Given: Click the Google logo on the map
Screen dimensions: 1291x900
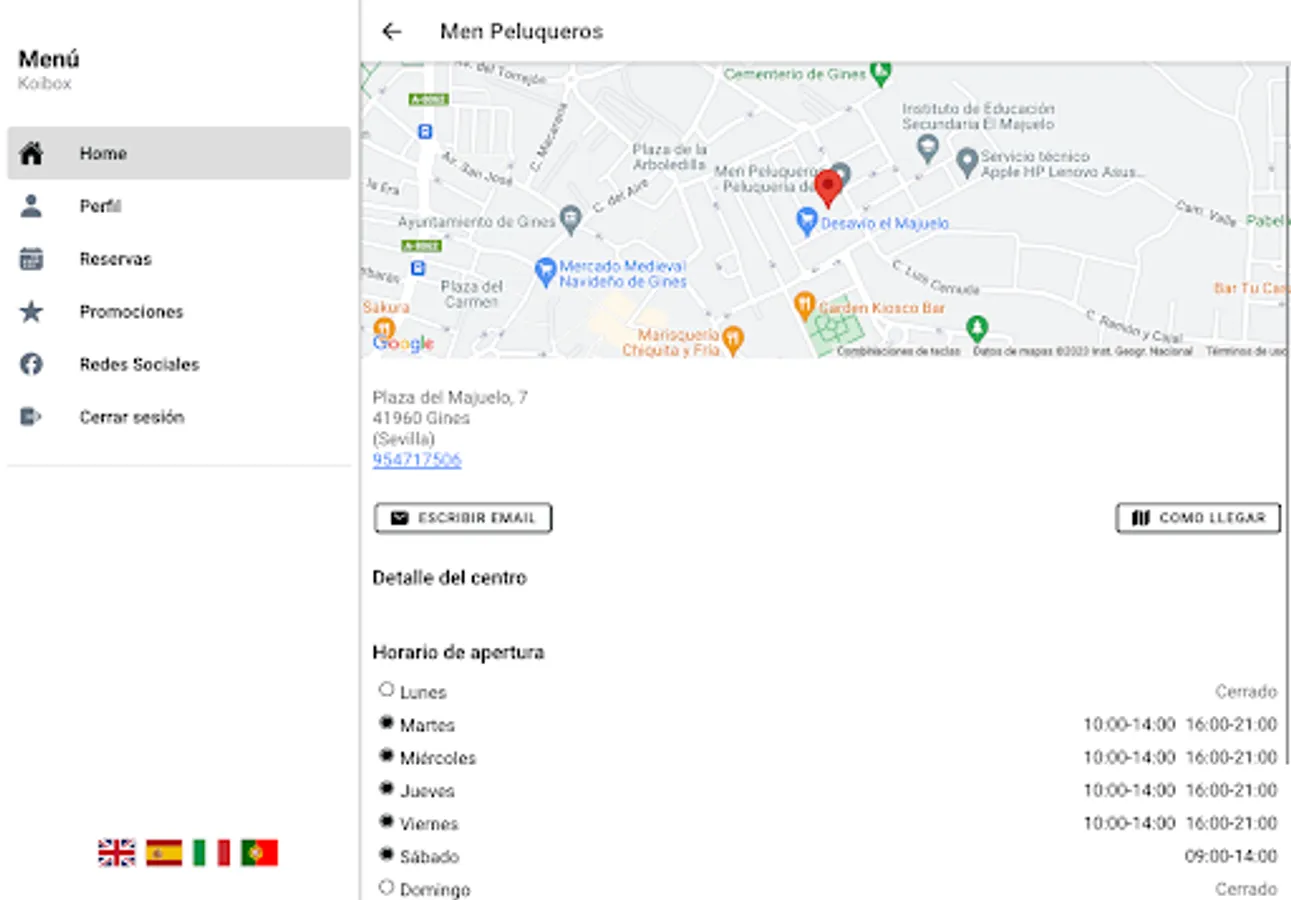Looking at the screenshot, I should tap(403, 343).
